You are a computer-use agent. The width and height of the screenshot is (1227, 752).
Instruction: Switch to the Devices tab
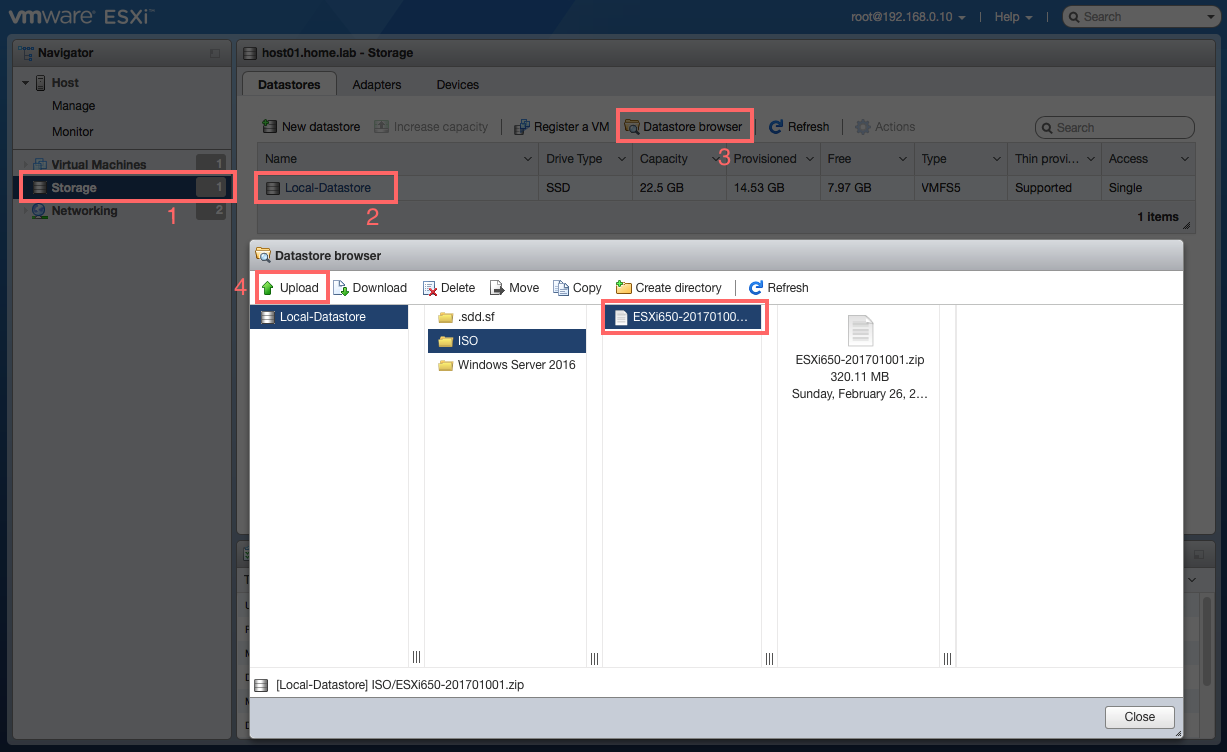[457, 84]
